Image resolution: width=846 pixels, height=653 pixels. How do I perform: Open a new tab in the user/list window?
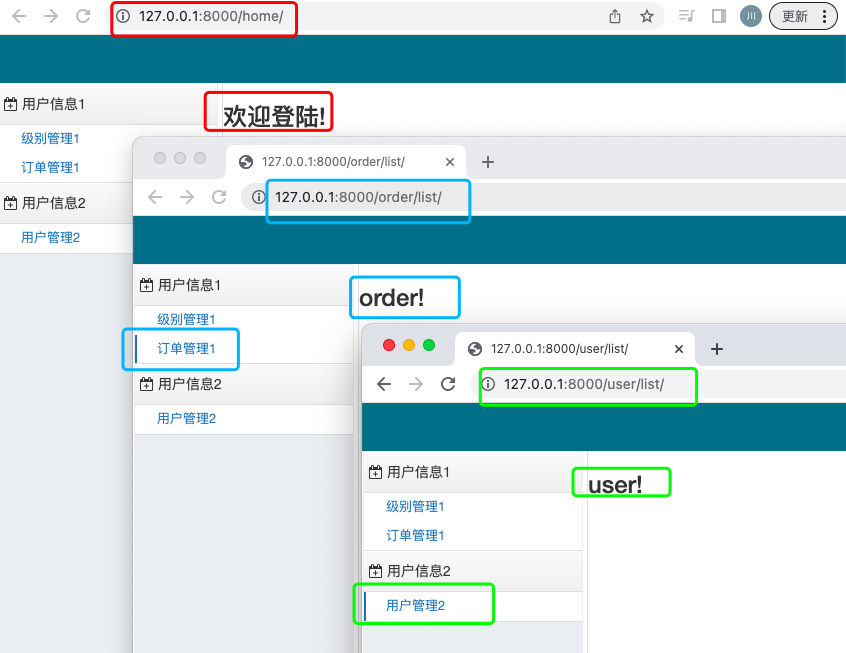pos(716,349)
